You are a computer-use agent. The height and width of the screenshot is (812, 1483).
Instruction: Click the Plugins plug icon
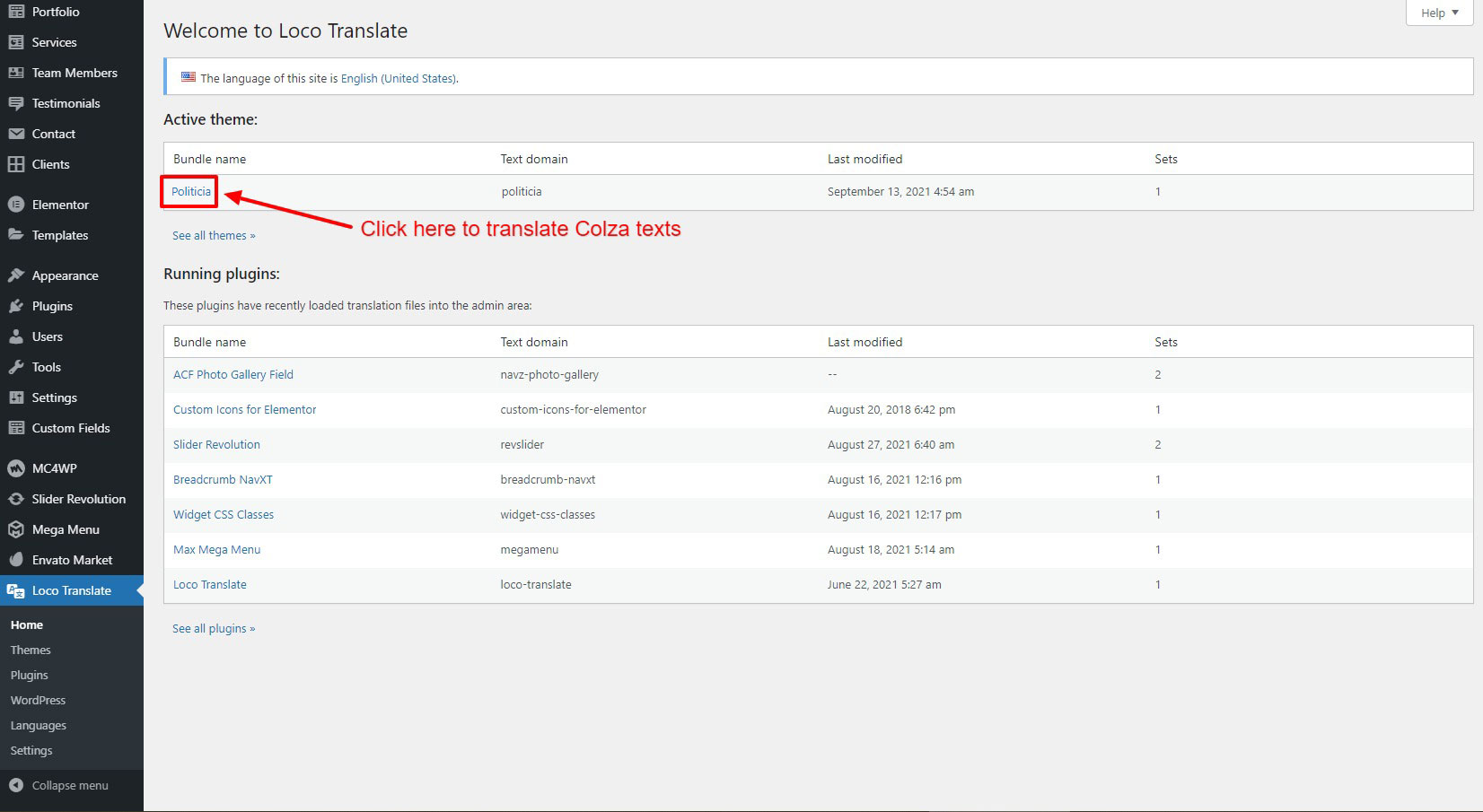click(16, 306)
